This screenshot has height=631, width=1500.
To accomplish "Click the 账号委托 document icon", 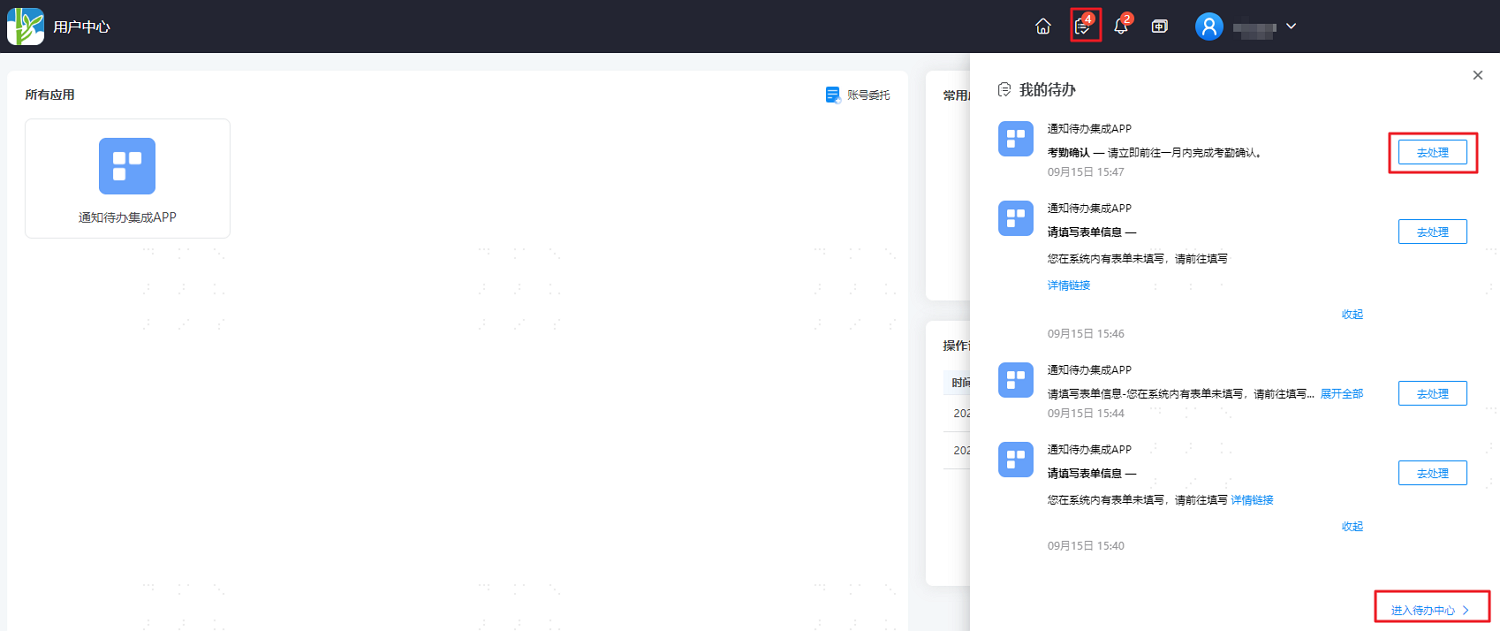I will [x=833, y=95].
